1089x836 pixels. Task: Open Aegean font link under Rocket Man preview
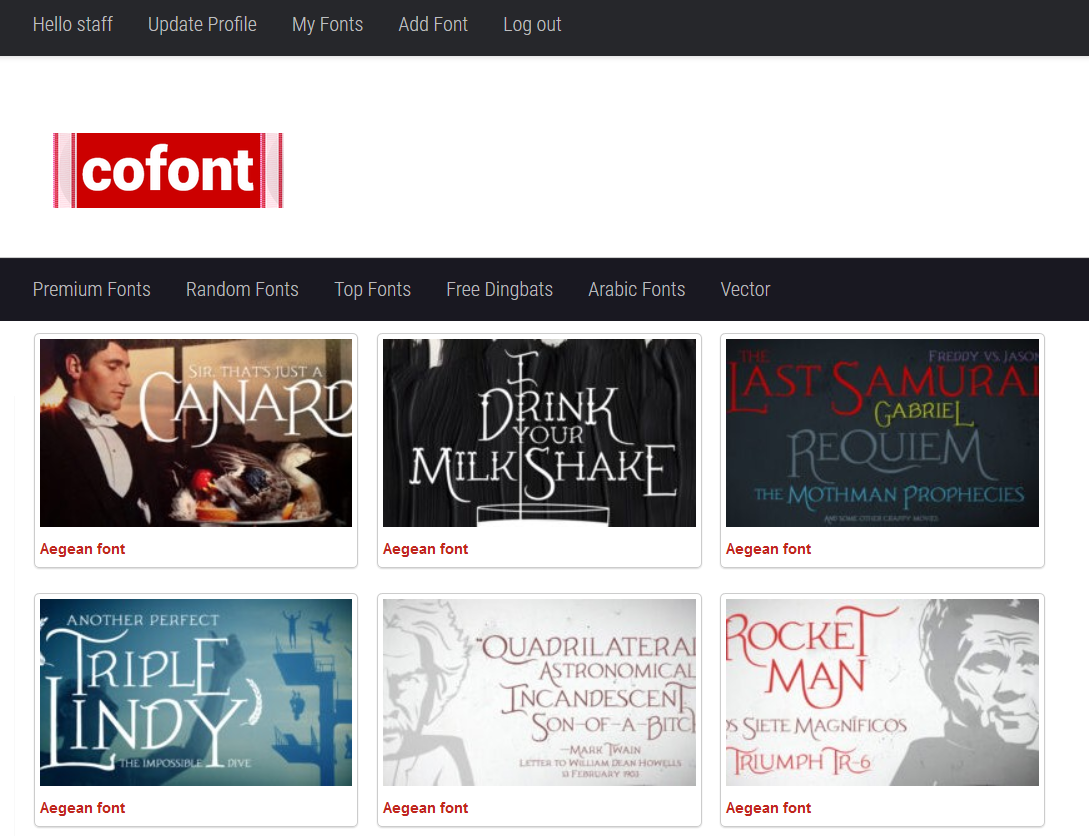click(768, 807)
